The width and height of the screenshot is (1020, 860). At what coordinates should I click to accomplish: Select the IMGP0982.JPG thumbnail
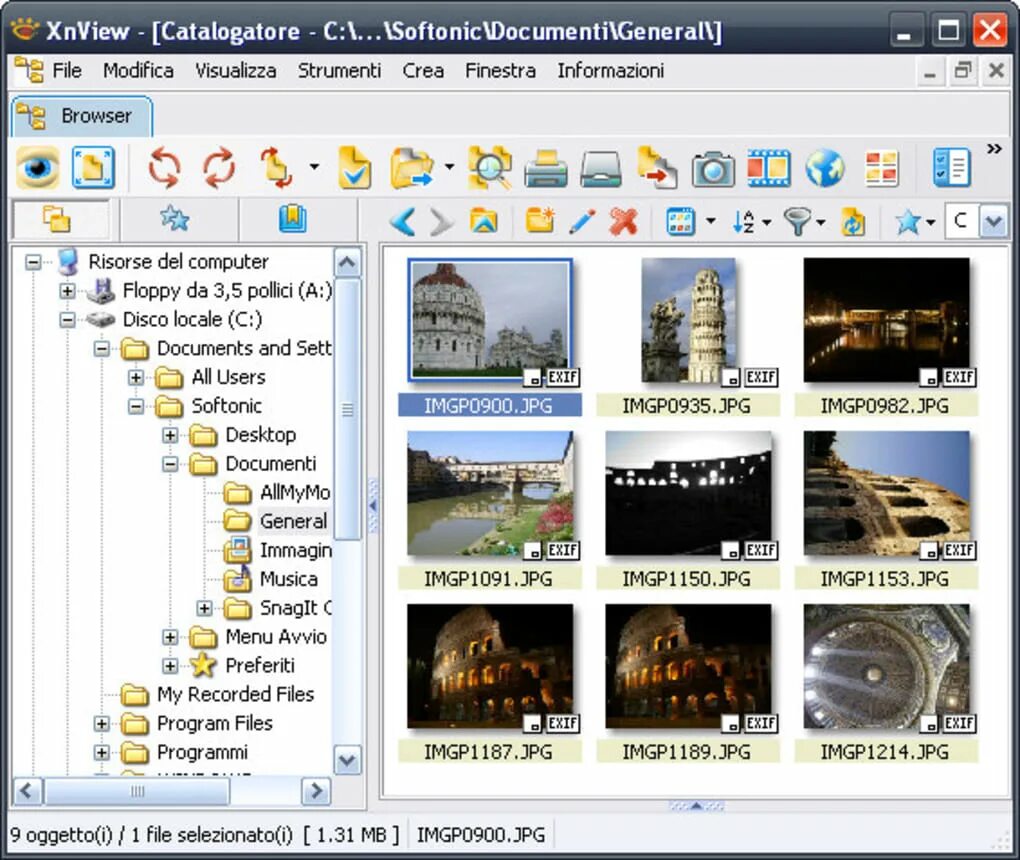[887, 321]
